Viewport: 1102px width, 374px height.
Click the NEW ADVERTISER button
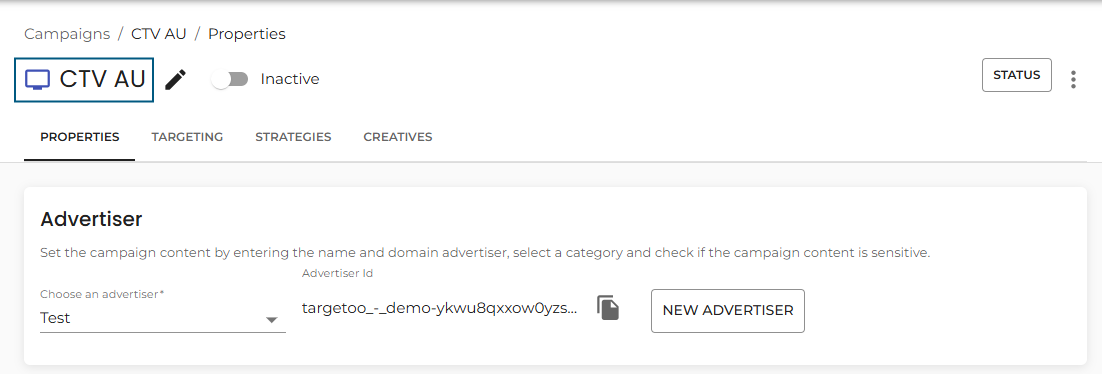(728, 311)
